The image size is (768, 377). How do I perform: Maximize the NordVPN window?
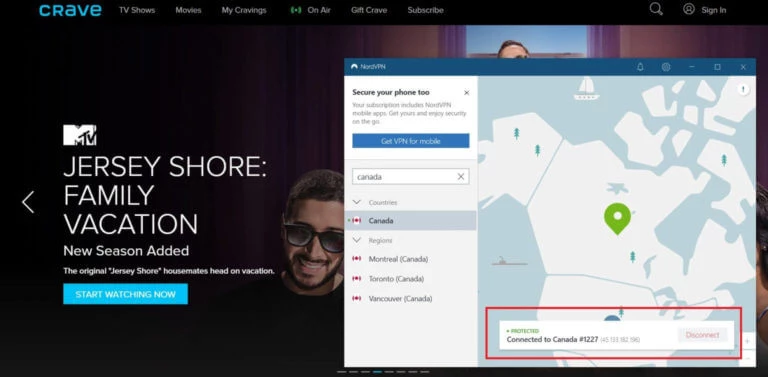click(717, 67)
